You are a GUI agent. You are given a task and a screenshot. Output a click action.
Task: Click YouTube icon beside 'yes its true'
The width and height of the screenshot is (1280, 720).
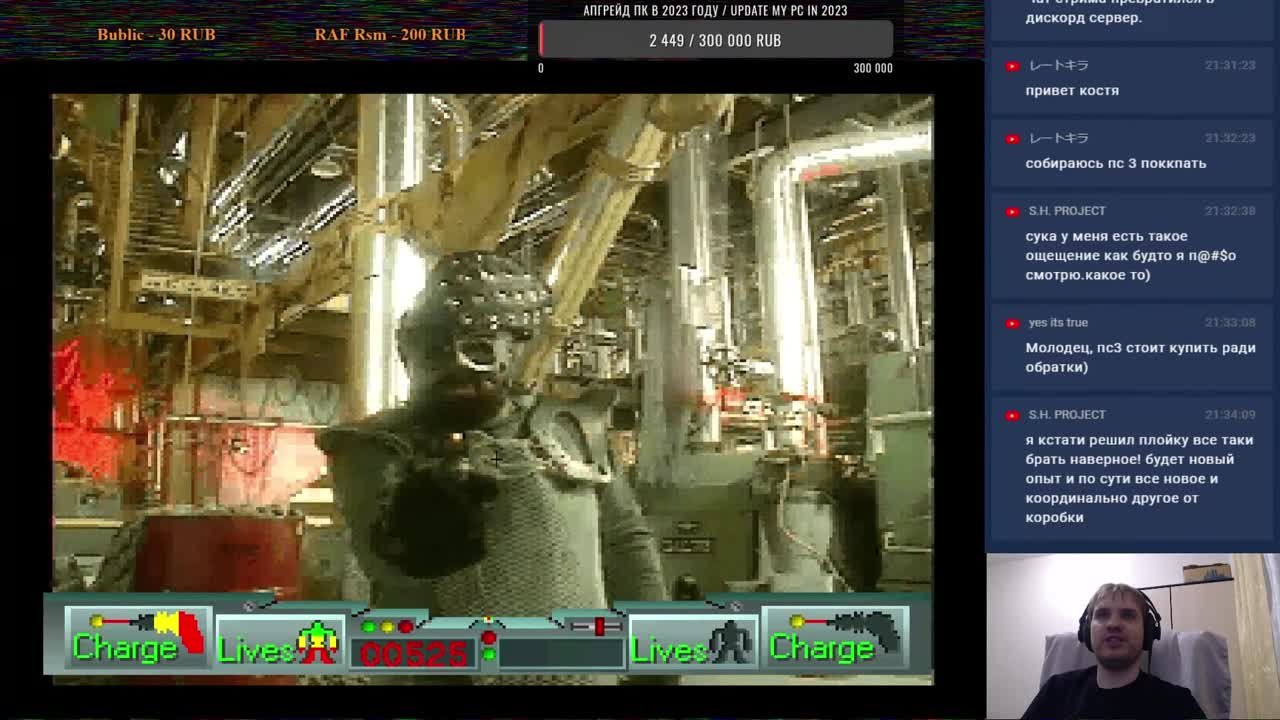click(x=1012, y=323)
